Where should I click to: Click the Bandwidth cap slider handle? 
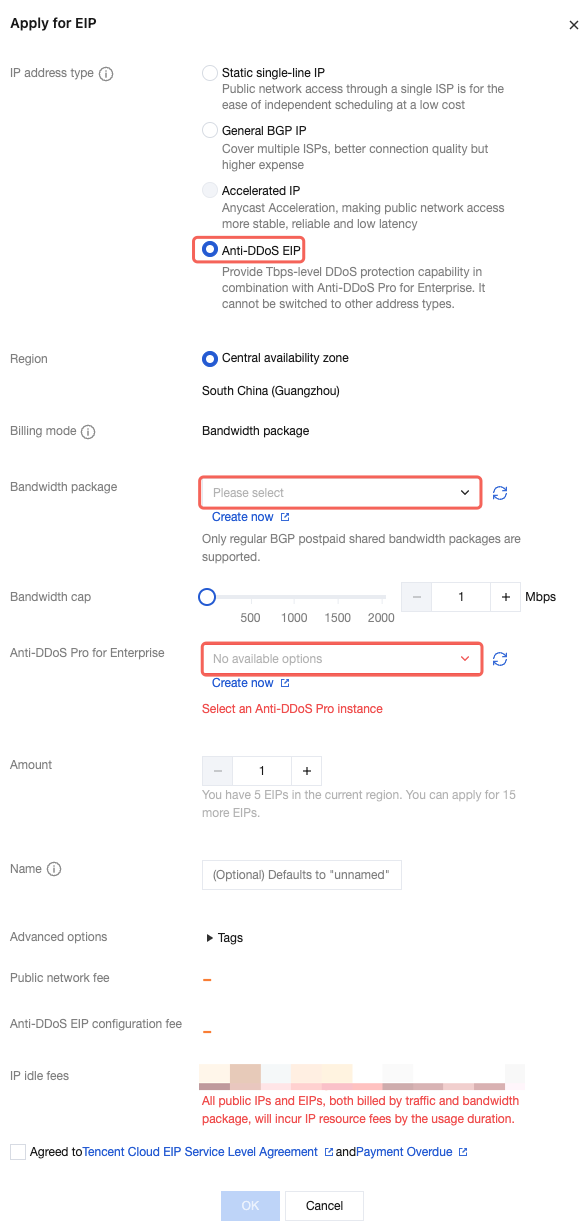pos(207,597)
